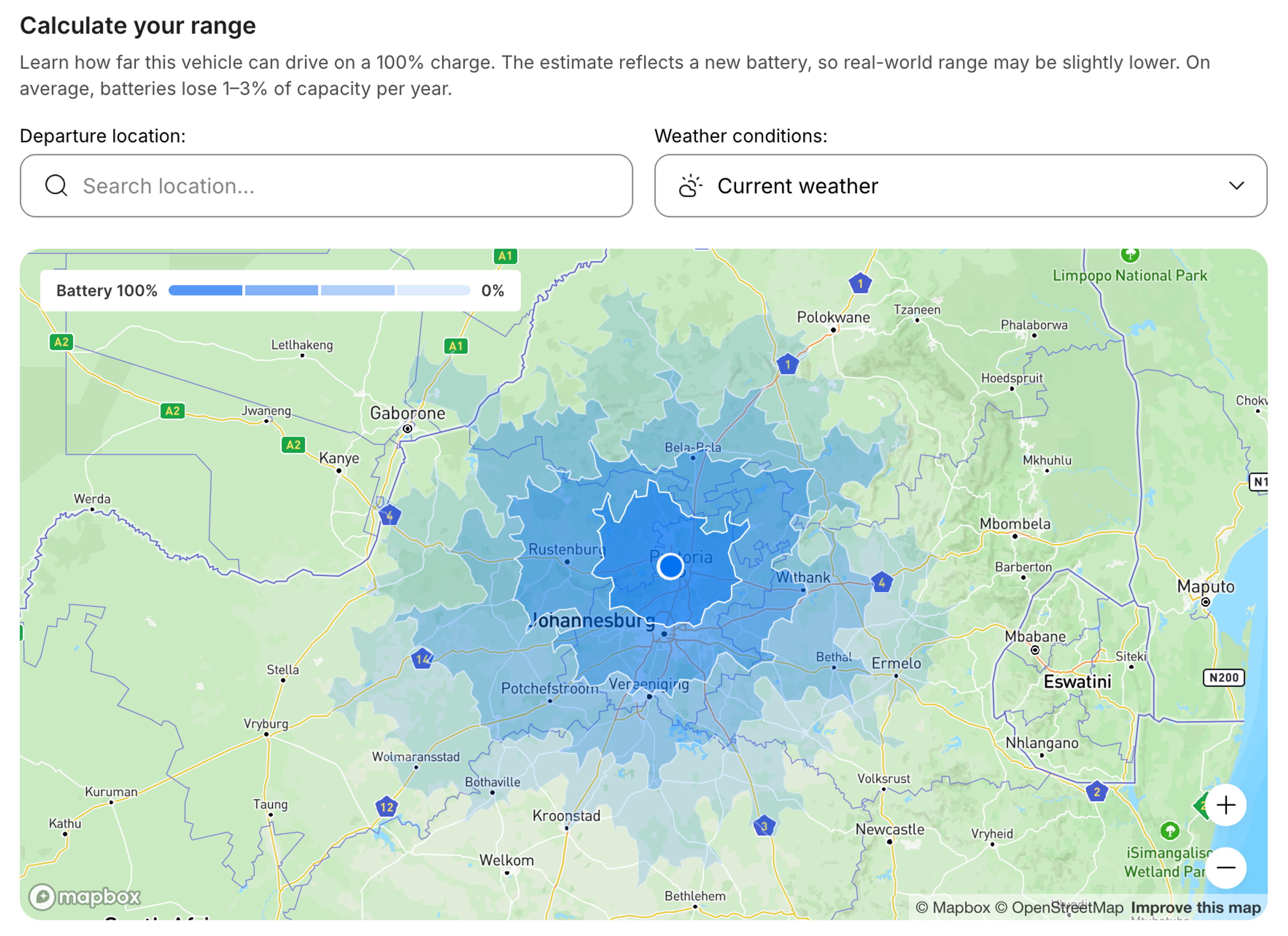Image resolution: width=1288 pixels, height=936 pixels.
Task: Open the Current weather dropdown
Action: click(x=960, y=186)
